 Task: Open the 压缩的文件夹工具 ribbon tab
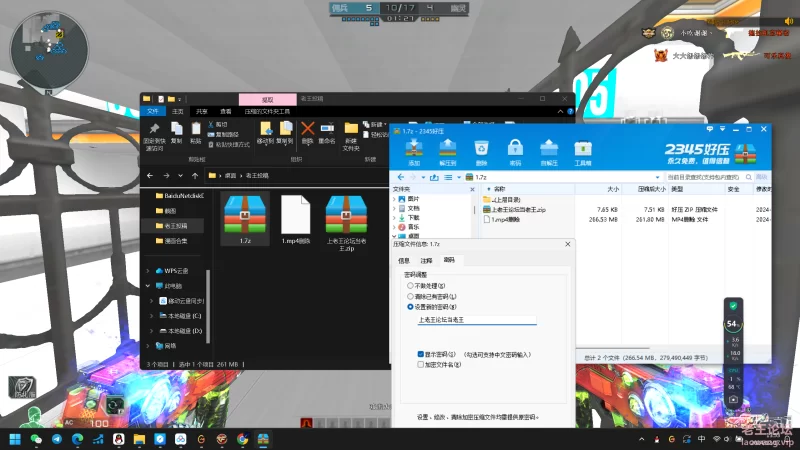pos(267,111)
